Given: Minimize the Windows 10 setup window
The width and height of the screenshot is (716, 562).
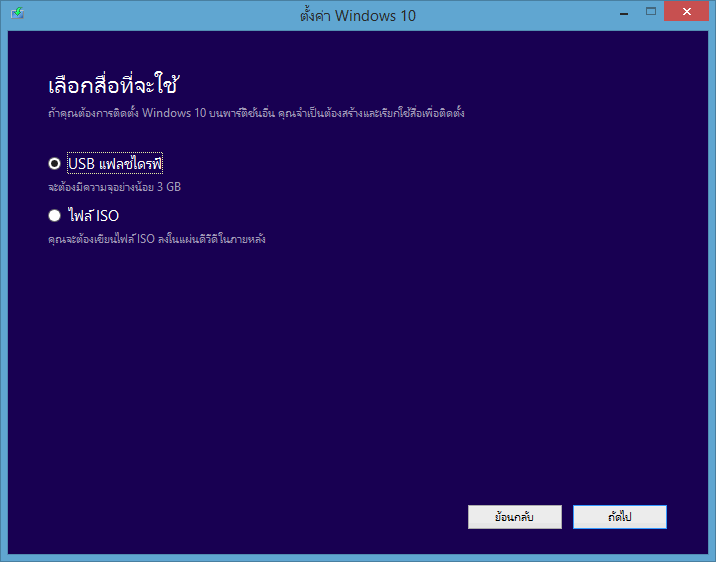Looking at the screenshot, I should coord(624,14).
